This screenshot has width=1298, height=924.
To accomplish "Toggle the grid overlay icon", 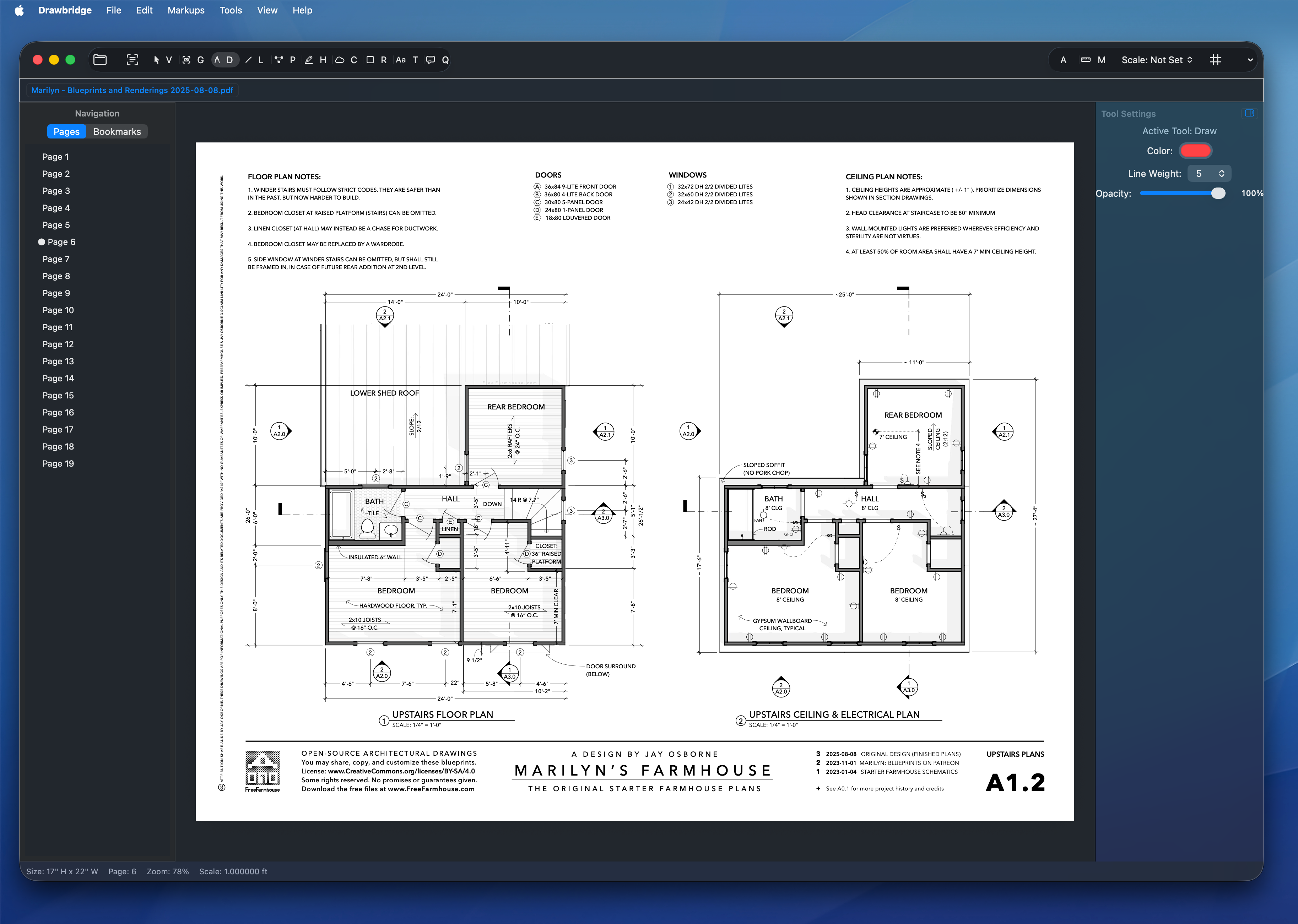I will point(1217,60).
